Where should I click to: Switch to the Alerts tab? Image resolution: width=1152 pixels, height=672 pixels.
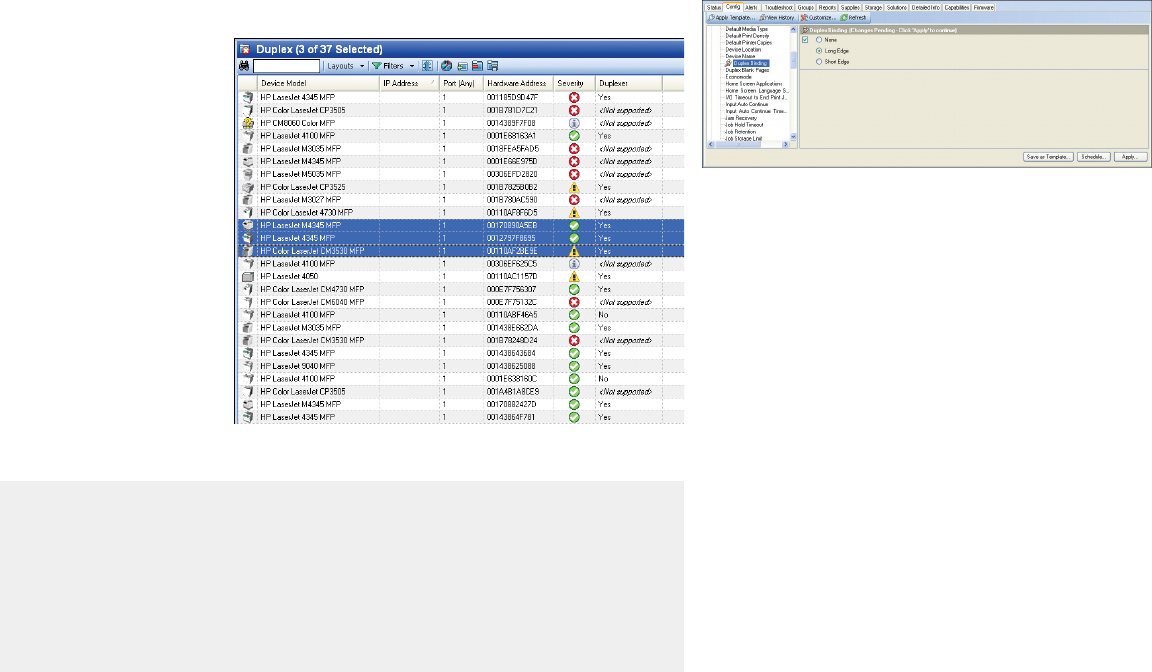pos(751,7)
